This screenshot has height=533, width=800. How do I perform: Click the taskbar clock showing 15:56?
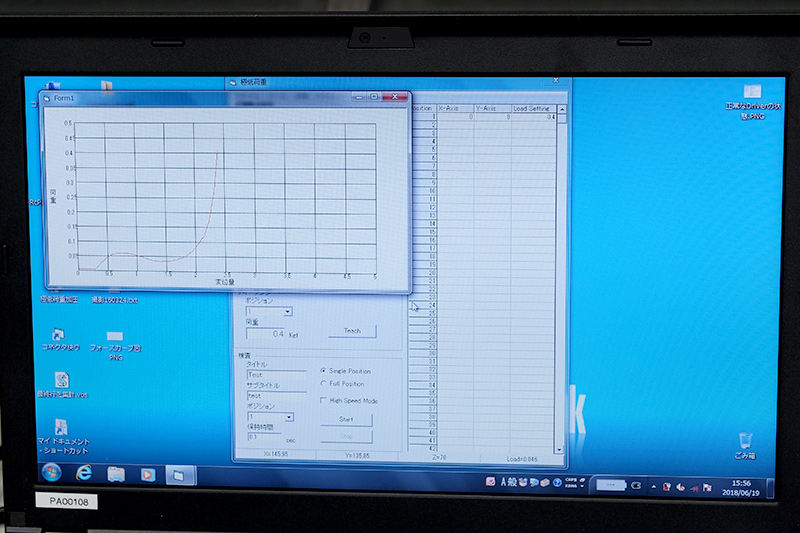[741, 488]
